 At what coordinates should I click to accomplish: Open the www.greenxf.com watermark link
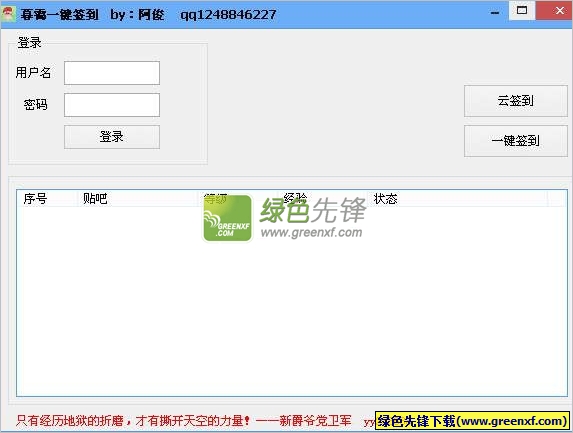311,232
